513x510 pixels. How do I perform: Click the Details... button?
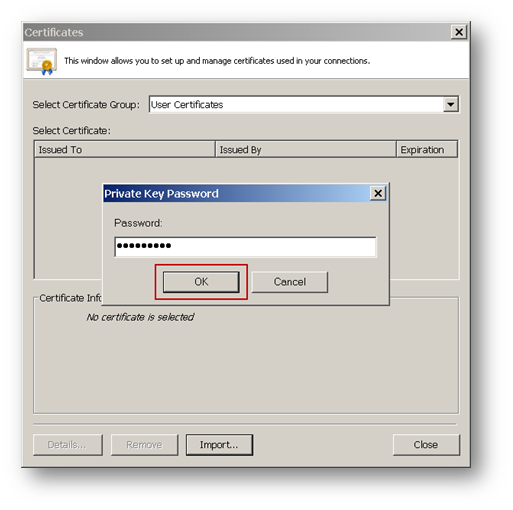(68, 445)
